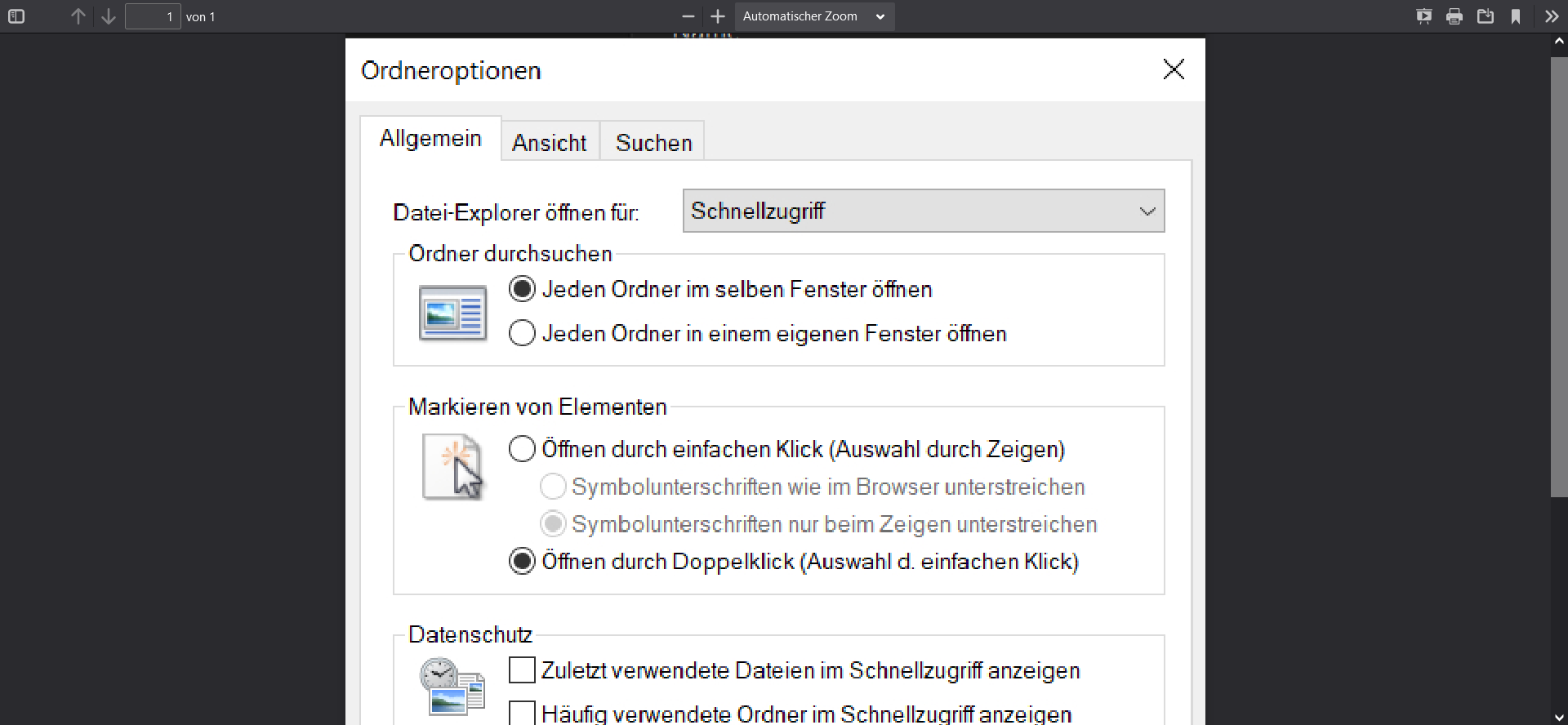Check Zuletzt verwendete Dateien im Schnellzugriff anzeigen
This screenshot has width=1568, height=725.
click(794, 670)
